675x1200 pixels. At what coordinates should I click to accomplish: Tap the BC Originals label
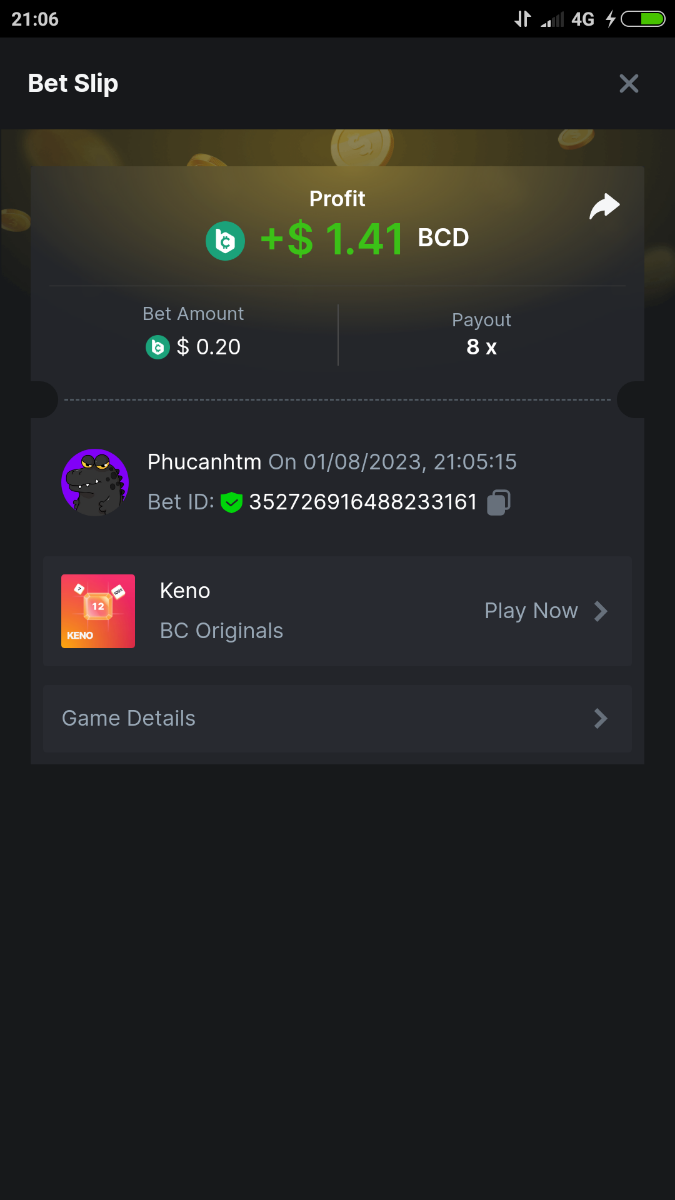(x=221, y=631)
